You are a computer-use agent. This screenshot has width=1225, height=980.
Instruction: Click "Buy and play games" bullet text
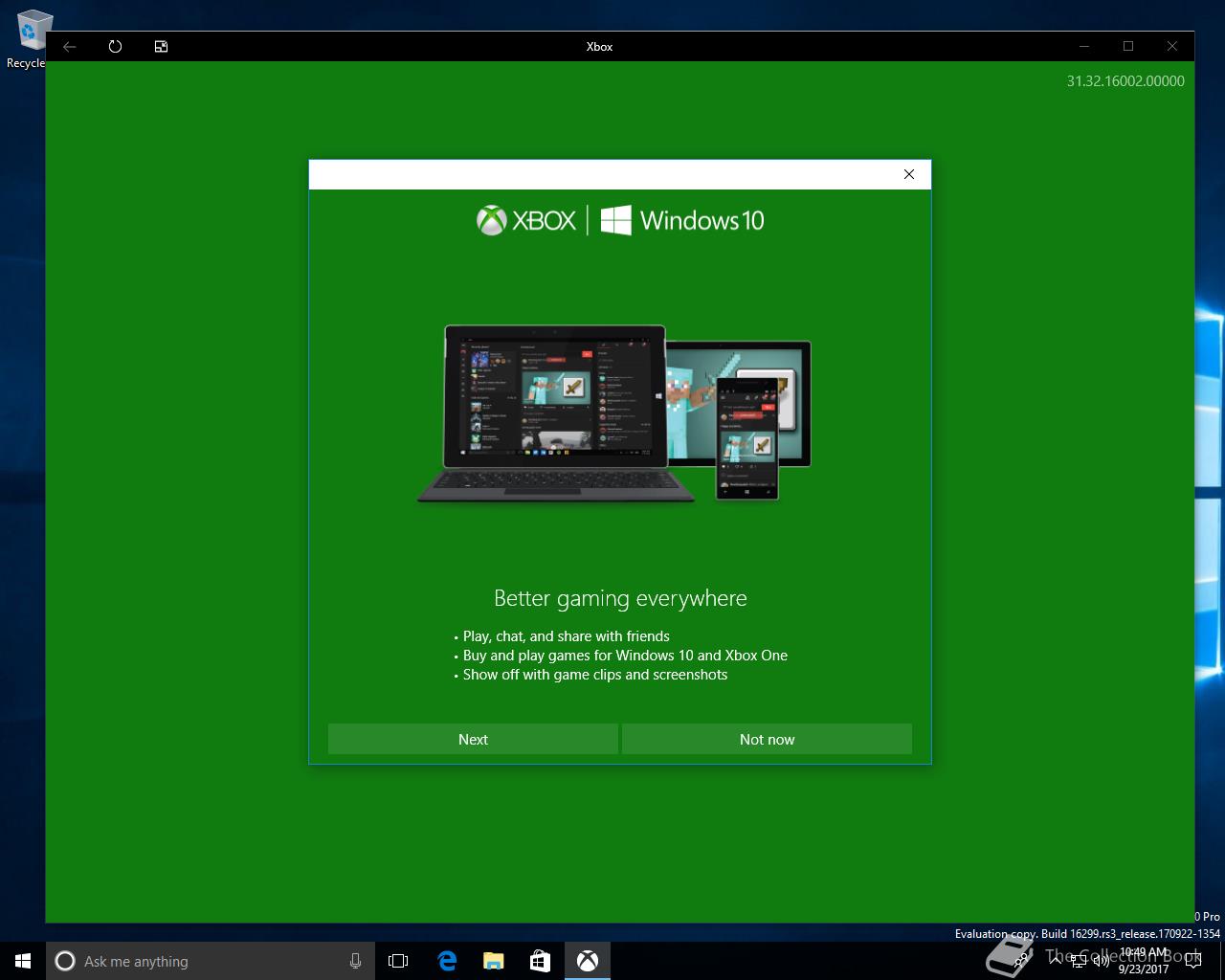point(625,656)
